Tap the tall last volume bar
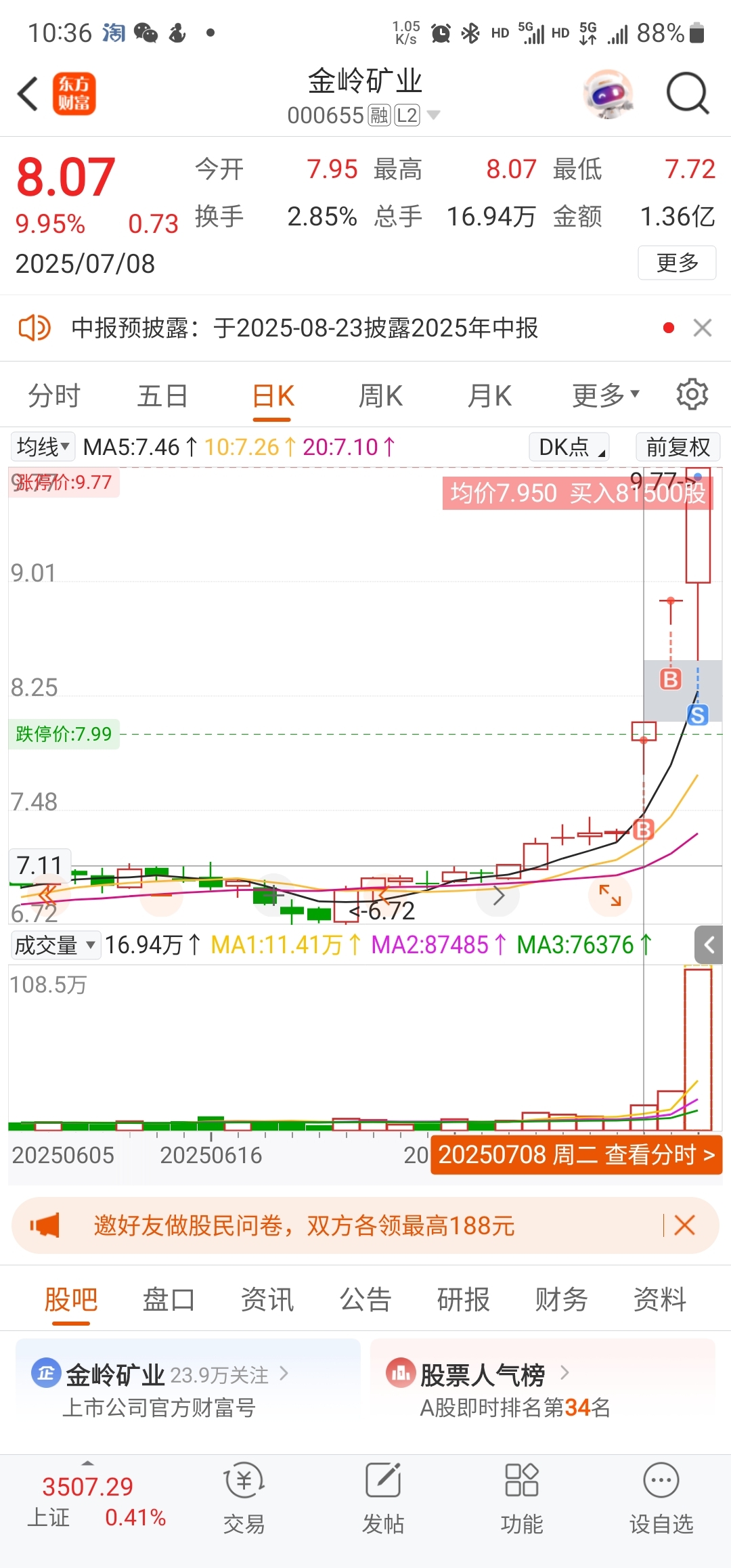 point(698,1049)
